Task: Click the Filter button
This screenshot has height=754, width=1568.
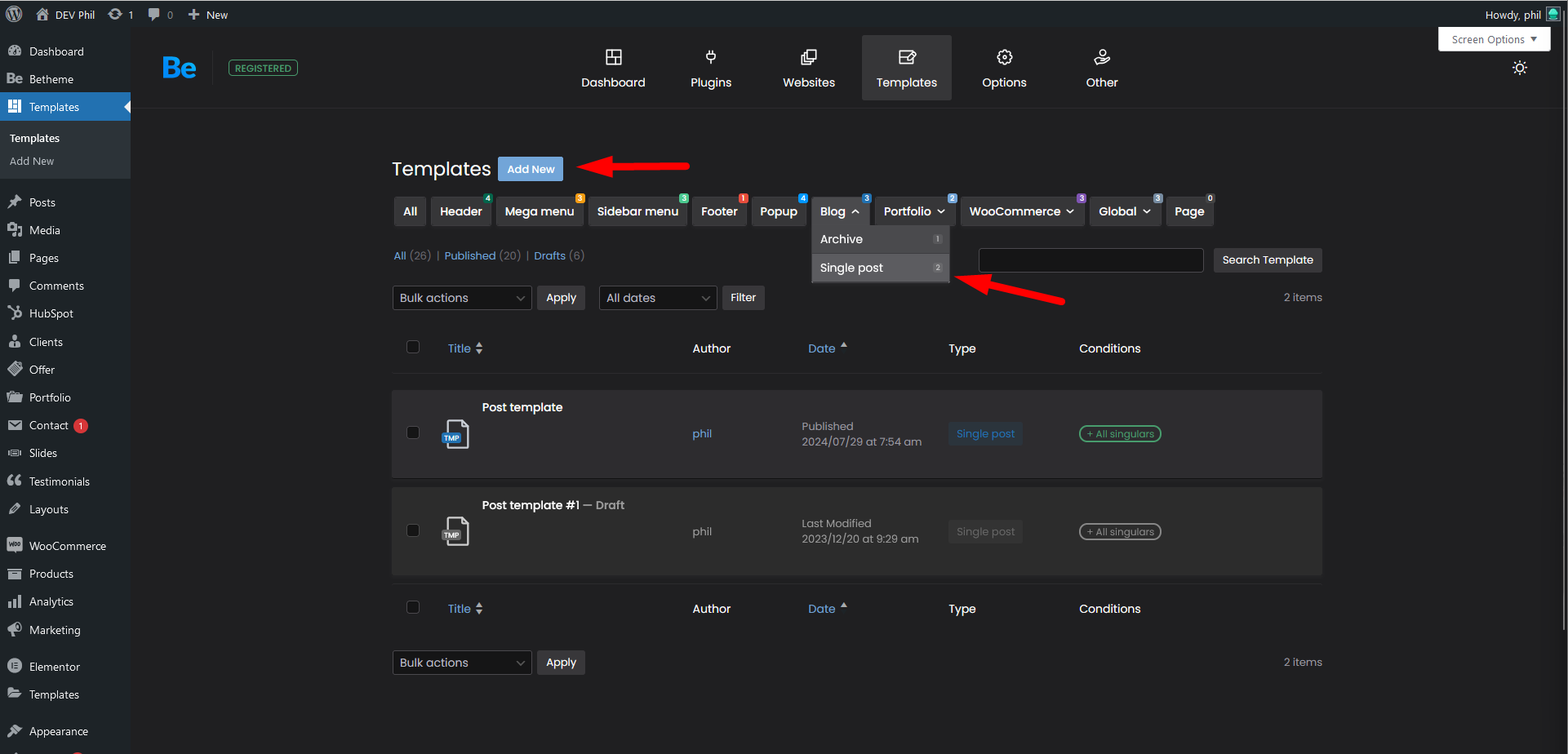Action: pyautogui.click(x=743, y=298)
